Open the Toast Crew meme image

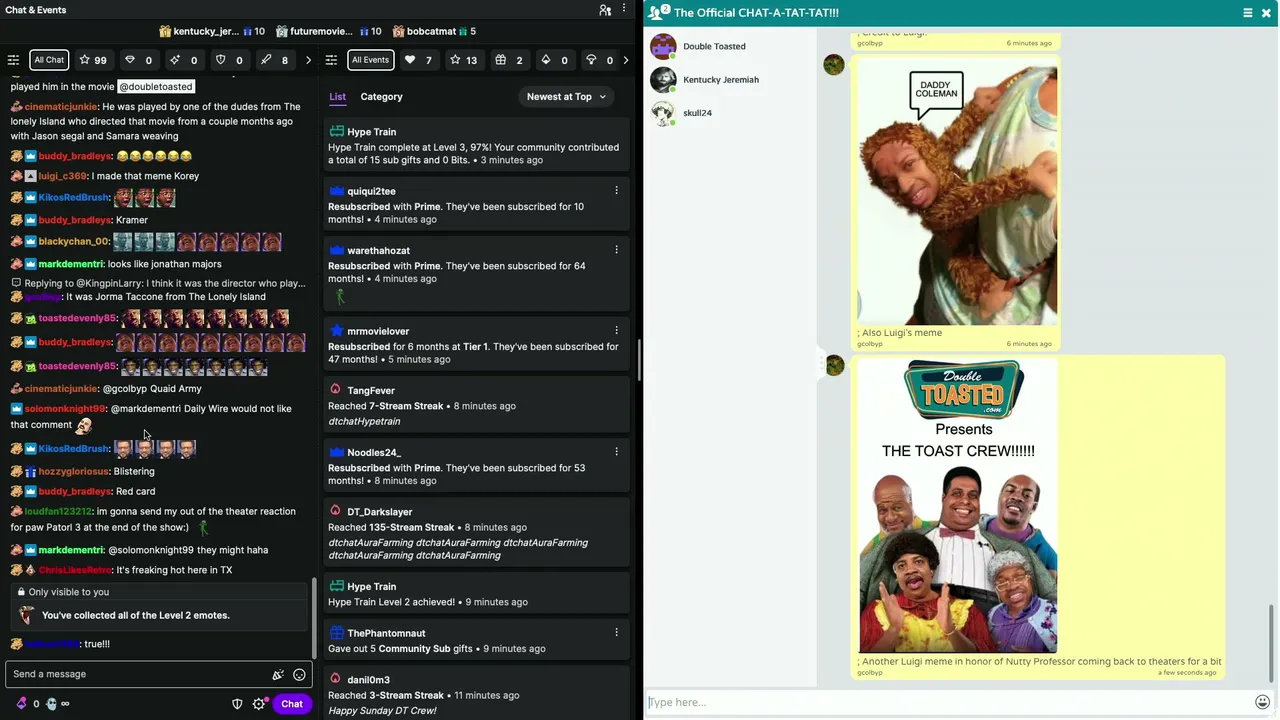click(958, 506)
